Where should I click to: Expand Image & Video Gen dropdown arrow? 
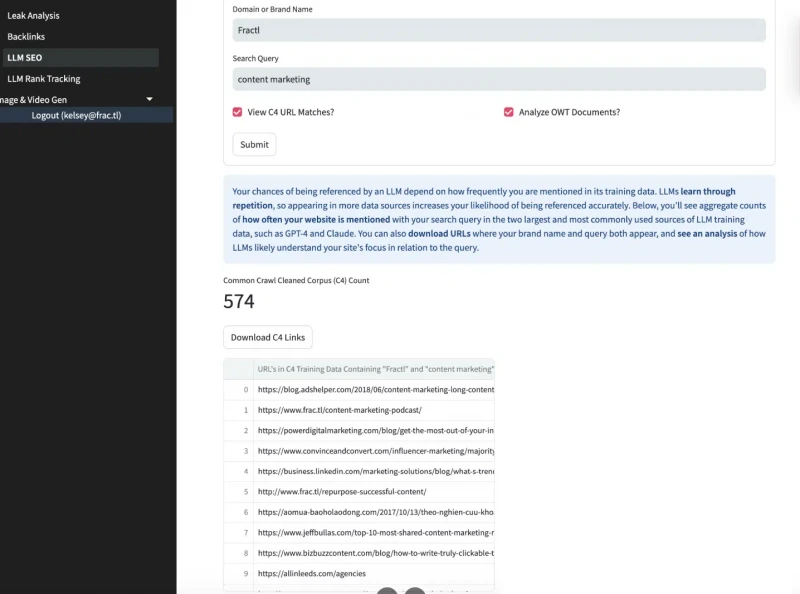[149, 99]
